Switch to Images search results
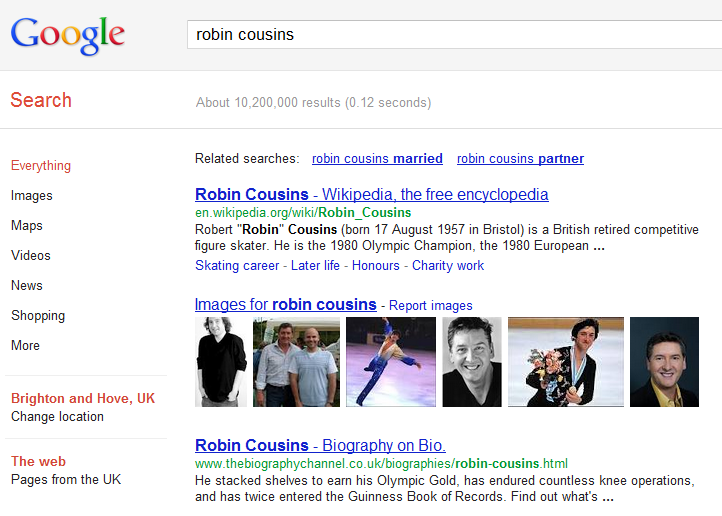 coord(32,196)
